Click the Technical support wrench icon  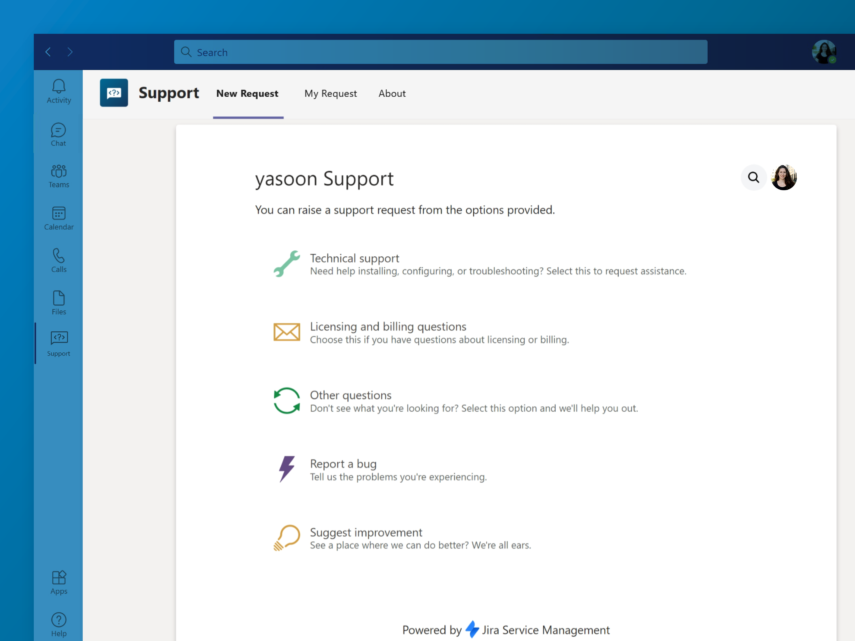point(287,264)
